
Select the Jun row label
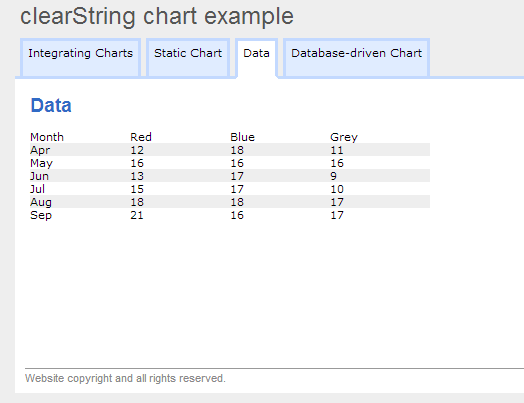coord(39,176)
